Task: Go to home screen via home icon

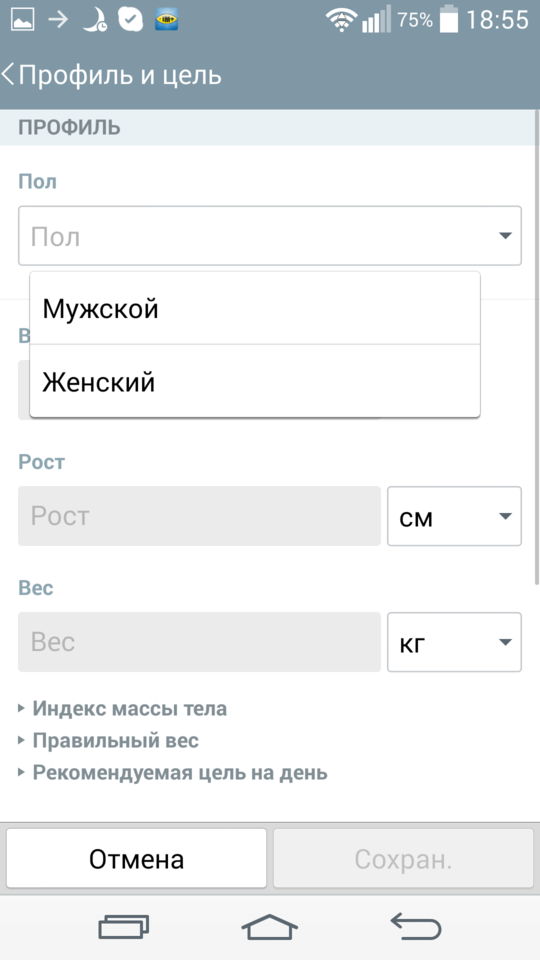Action: [269, 926]
